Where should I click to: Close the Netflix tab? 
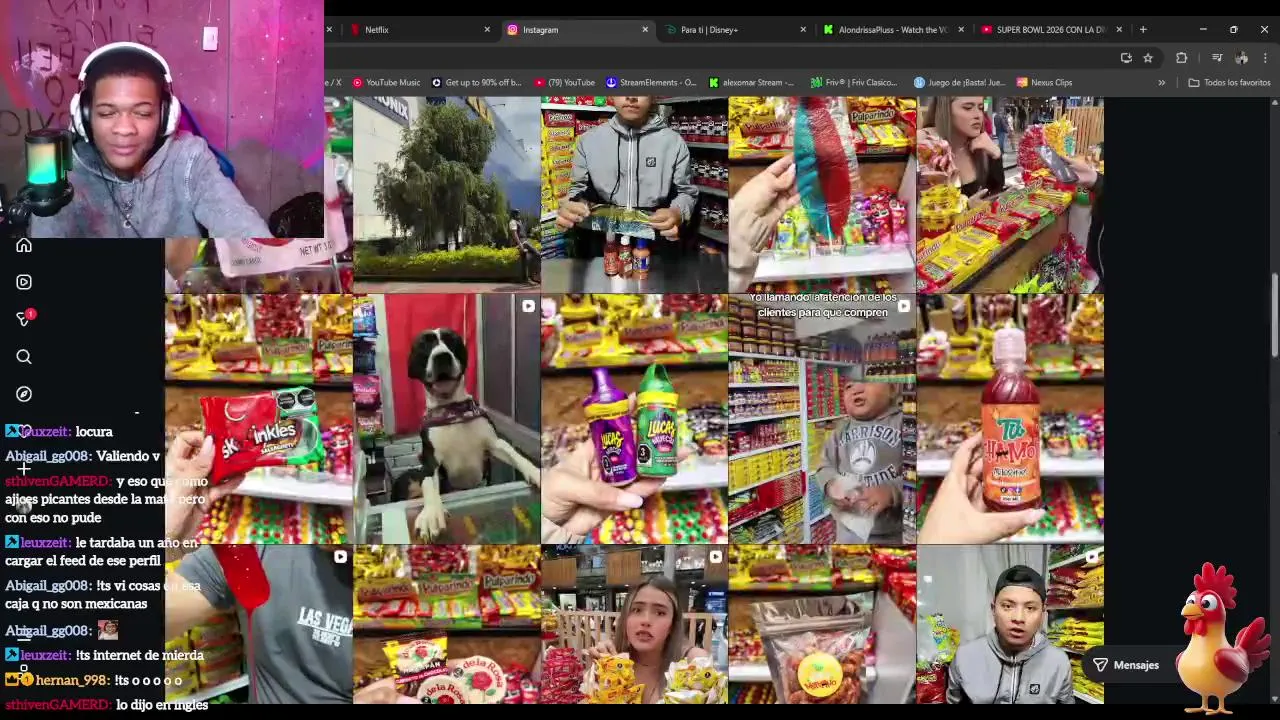487,30
